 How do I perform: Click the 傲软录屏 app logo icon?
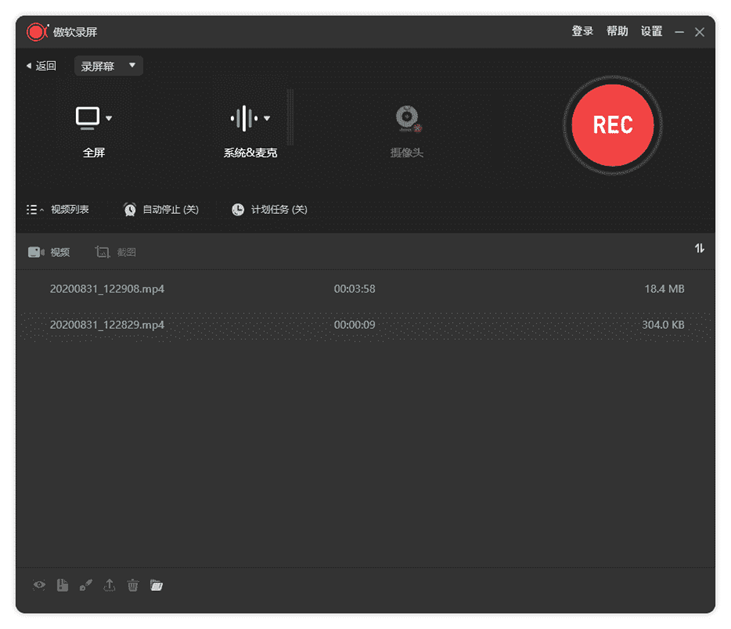(x=37, y=32)
